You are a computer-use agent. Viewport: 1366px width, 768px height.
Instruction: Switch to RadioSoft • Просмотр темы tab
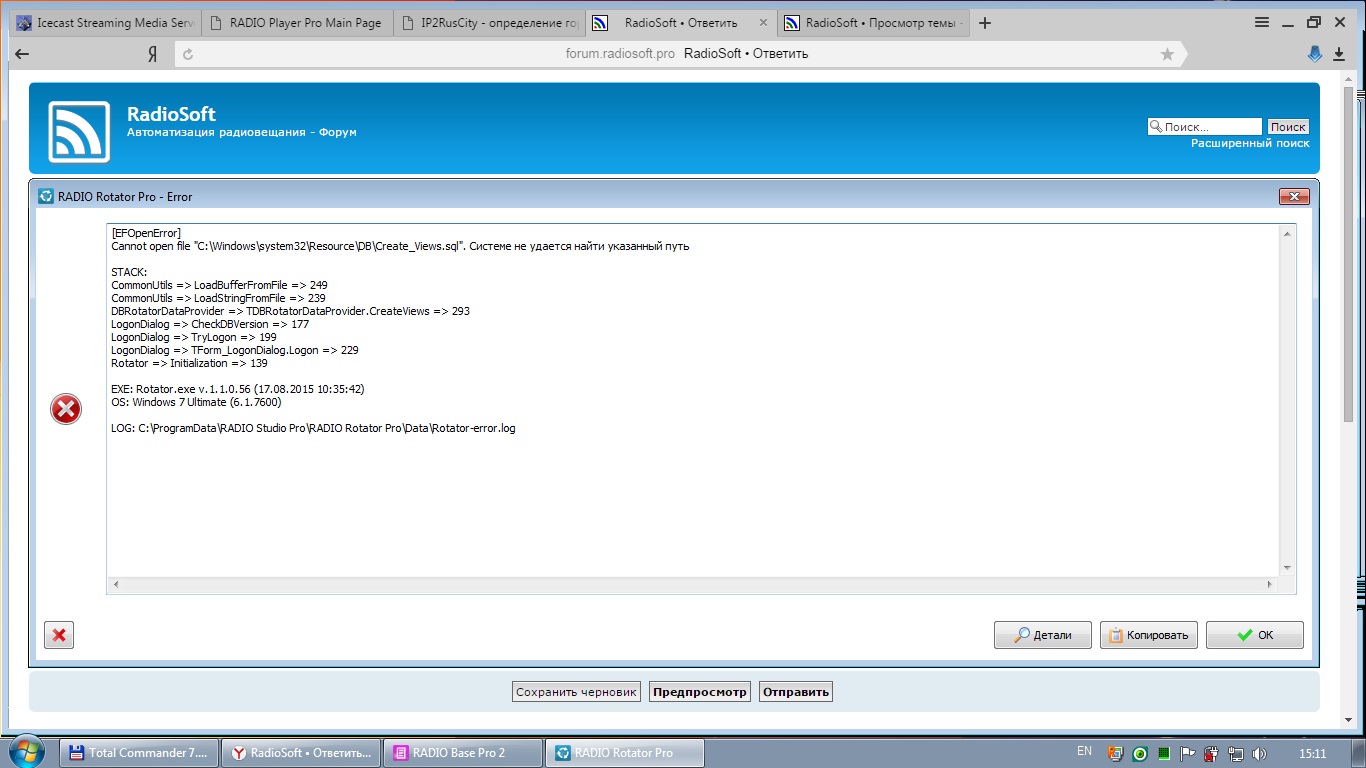tap(872, 23)
